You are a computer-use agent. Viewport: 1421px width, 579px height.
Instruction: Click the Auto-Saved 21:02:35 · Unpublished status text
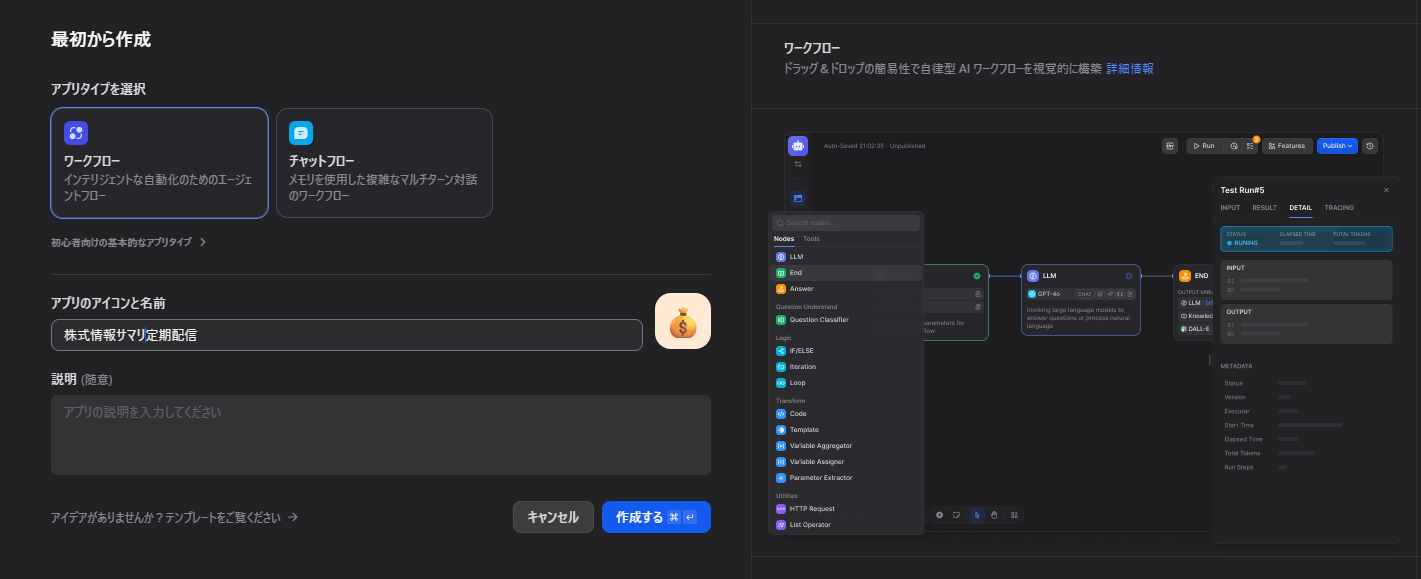tap(874, 146)
